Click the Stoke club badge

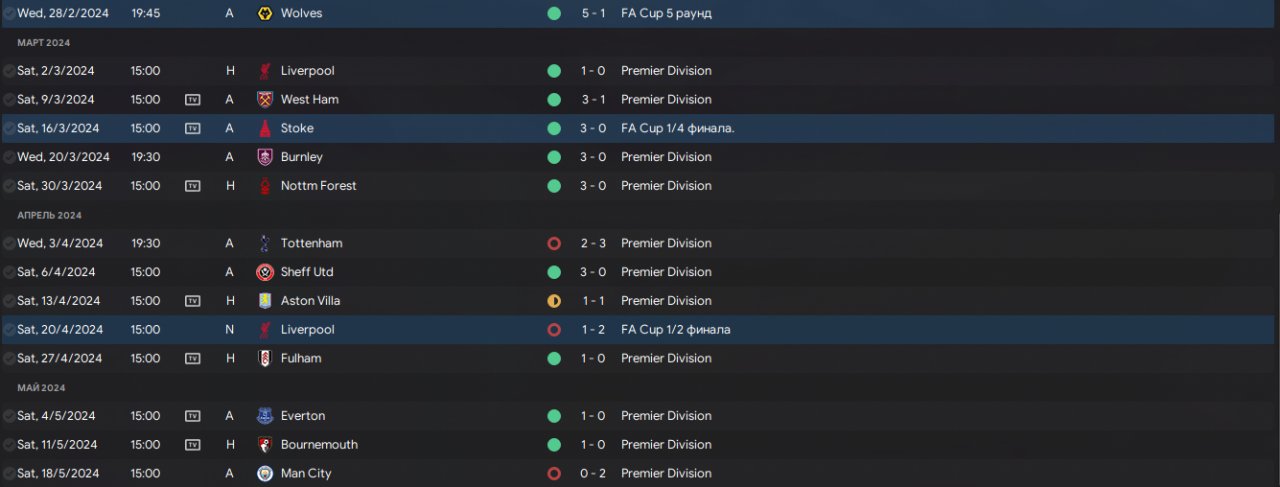click(265, 129)
